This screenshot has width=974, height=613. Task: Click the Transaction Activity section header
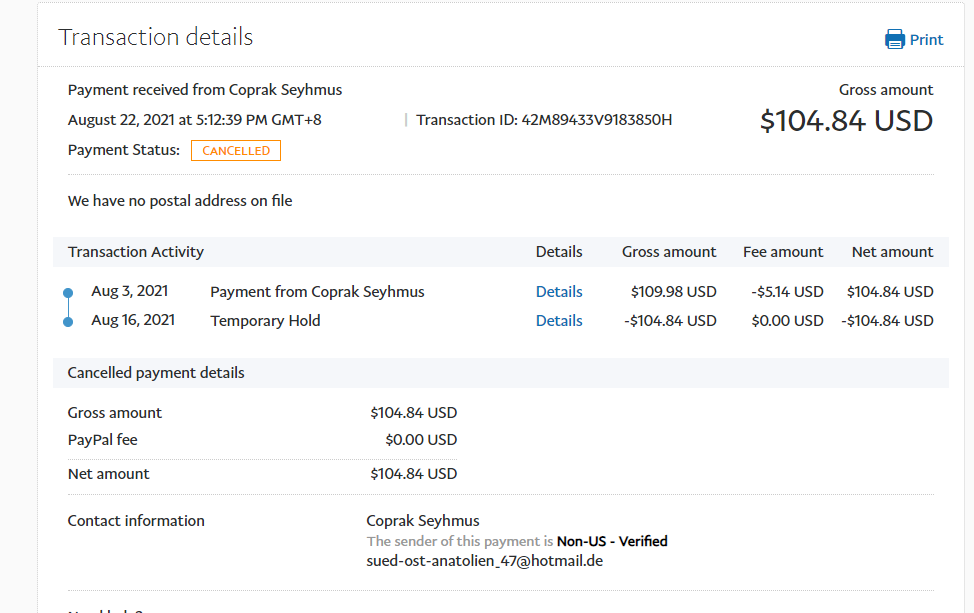tap(136, 252)
